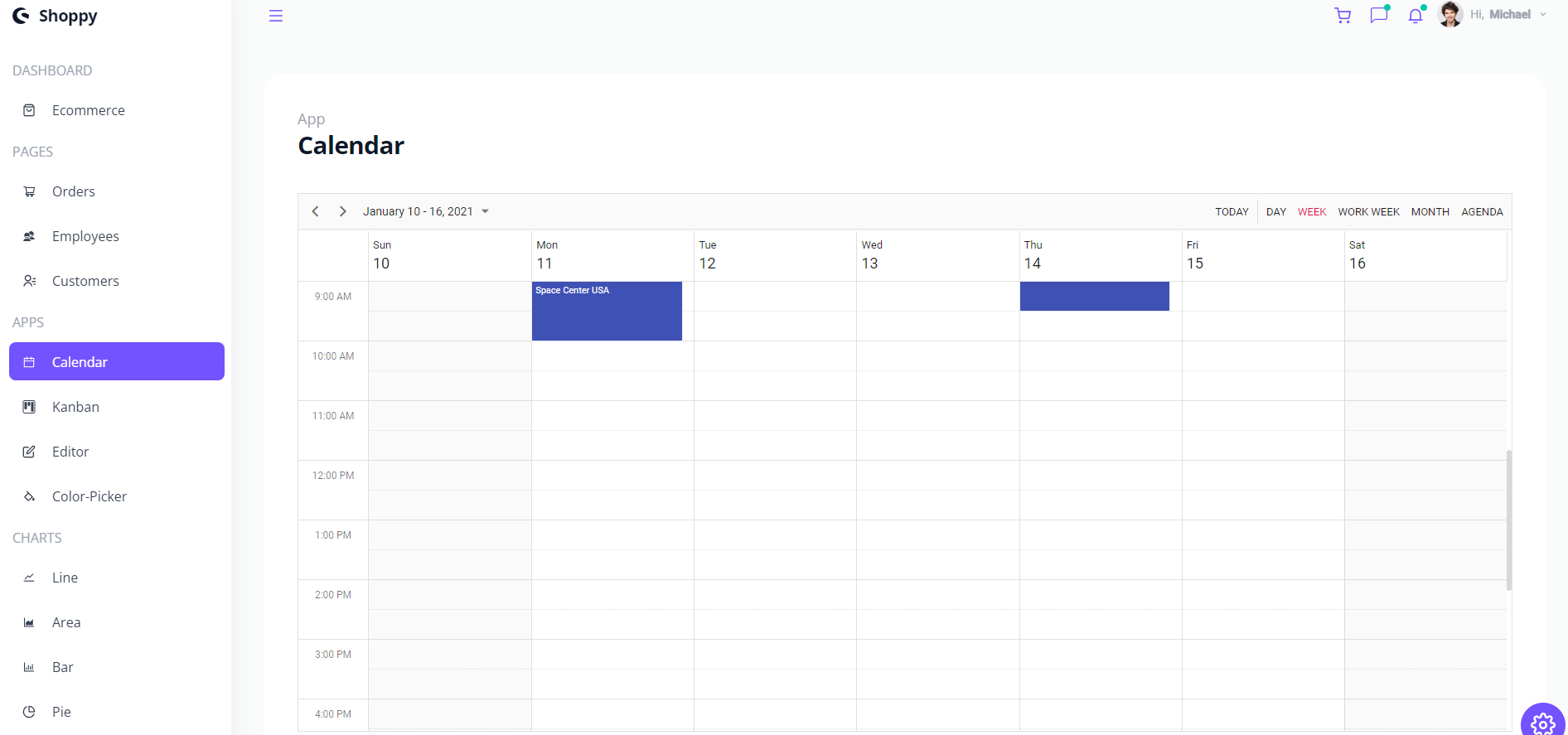Open the Kanban app
The image size is (1568, 735).
[x=117, y=407]
